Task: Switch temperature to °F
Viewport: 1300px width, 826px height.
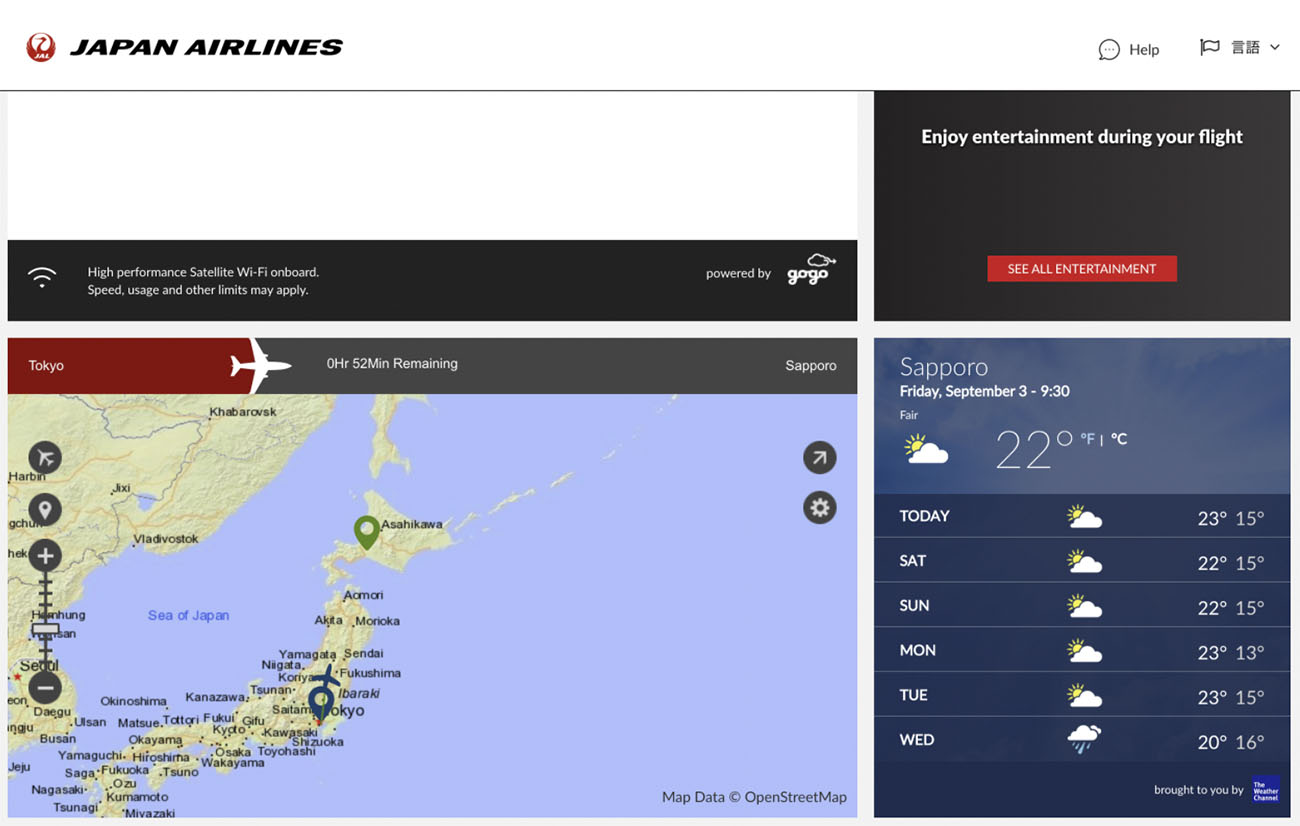Action: (1087, 439)
